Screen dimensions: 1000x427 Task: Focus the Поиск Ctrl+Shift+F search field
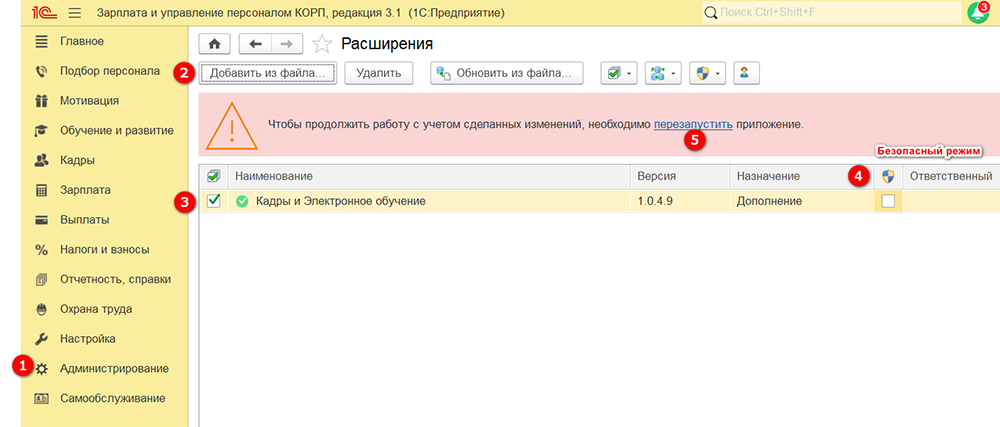[831, 13]
